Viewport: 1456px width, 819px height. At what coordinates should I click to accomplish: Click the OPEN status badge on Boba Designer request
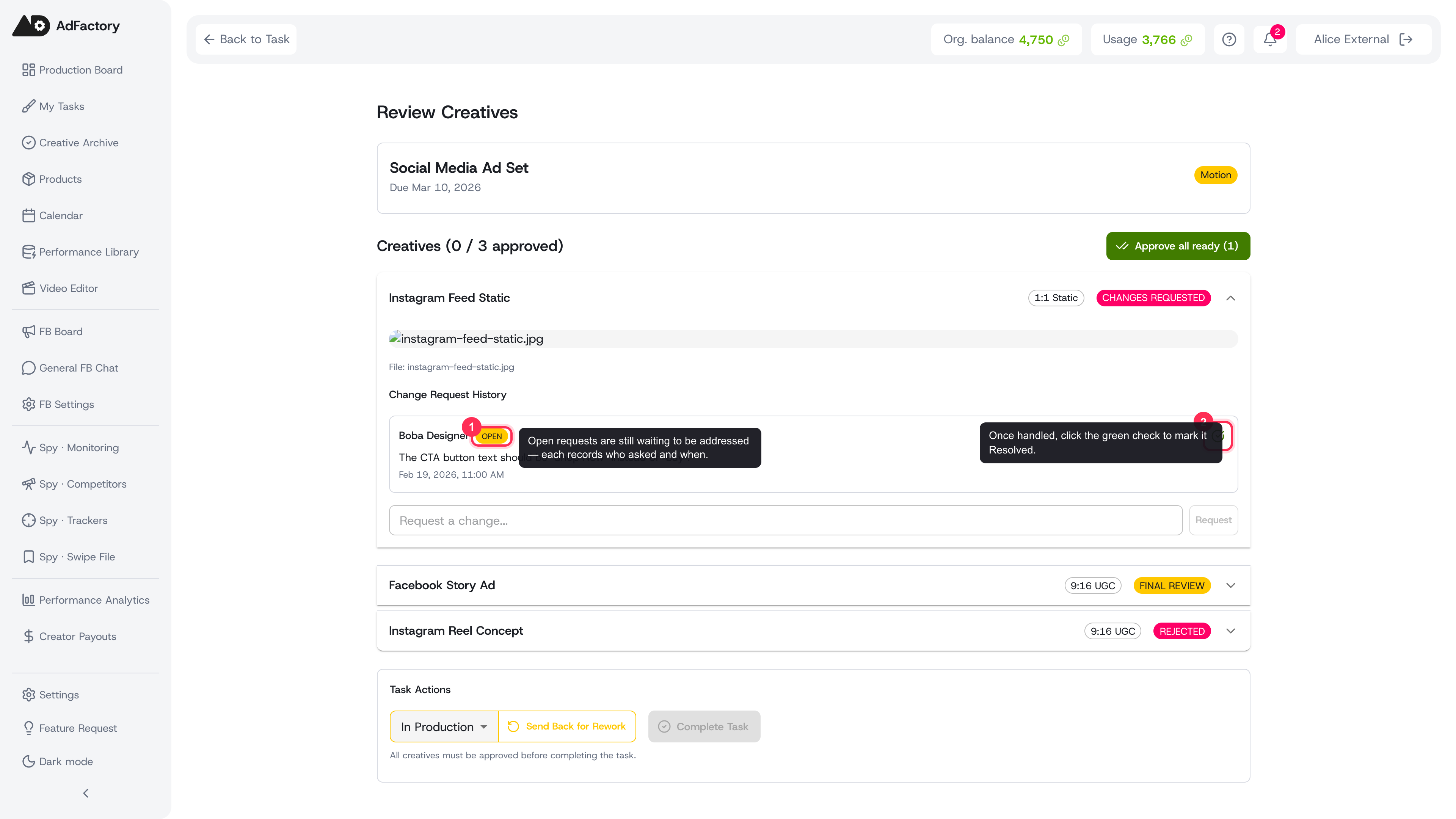(x=492, y=436)
